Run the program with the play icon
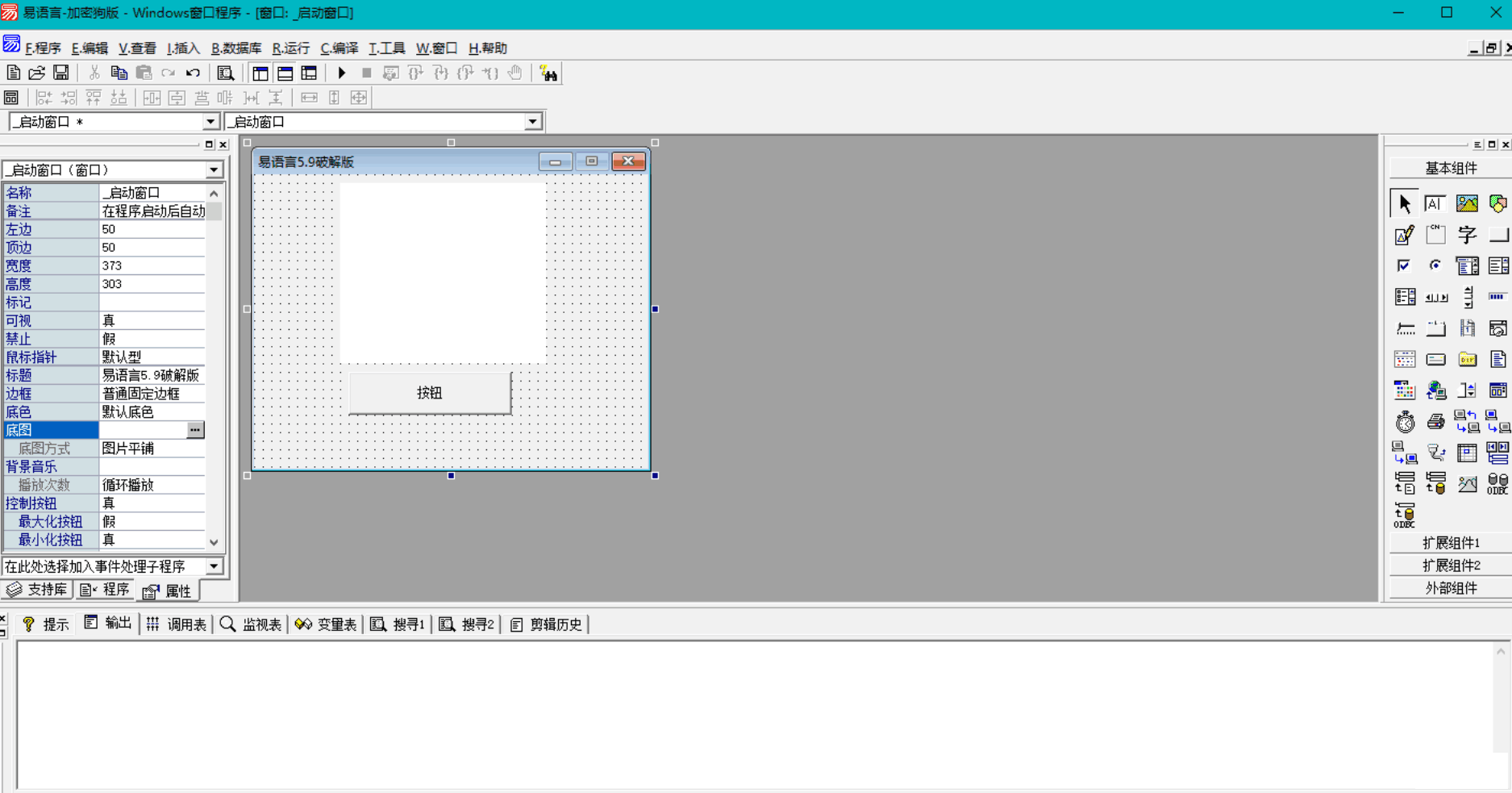The width and height of the screenshot is (1512, 793). coord(342,73)
